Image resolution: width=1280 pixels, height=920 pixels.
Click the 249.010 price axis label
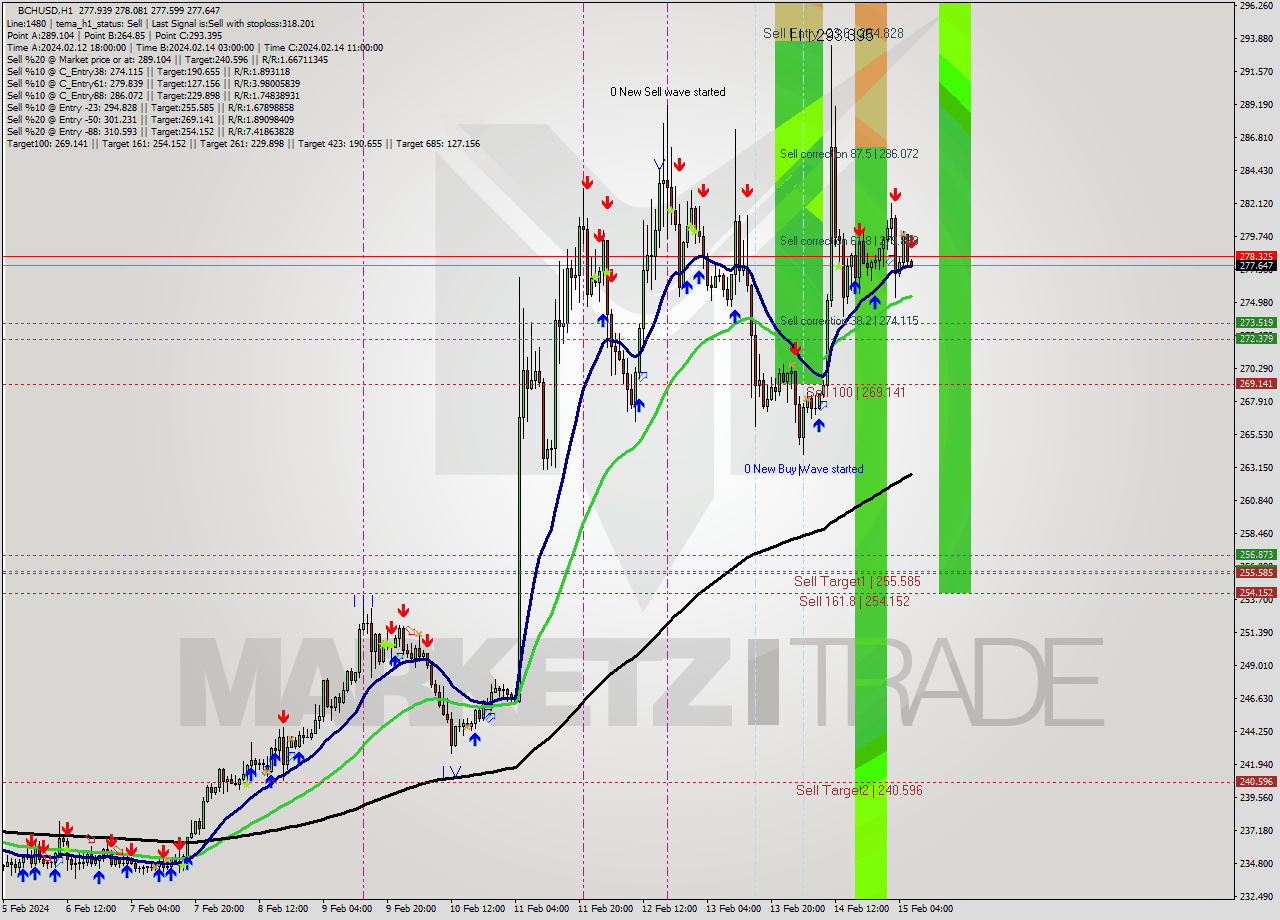1256,666
